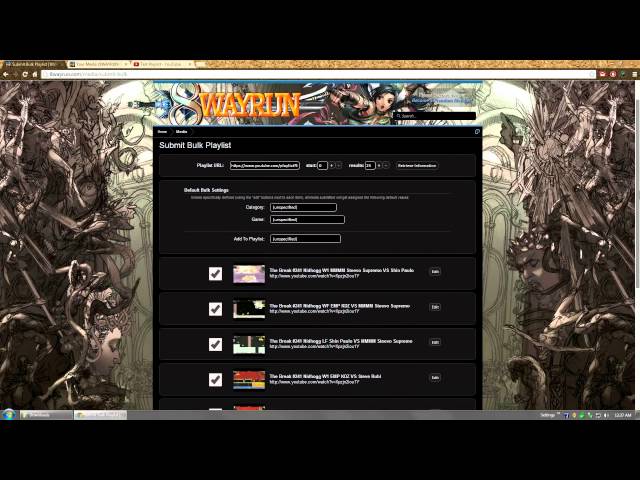640x480 pixels.
Task: Click the icon at right of breadcrumb bar
Action: (x=477, y=132)
